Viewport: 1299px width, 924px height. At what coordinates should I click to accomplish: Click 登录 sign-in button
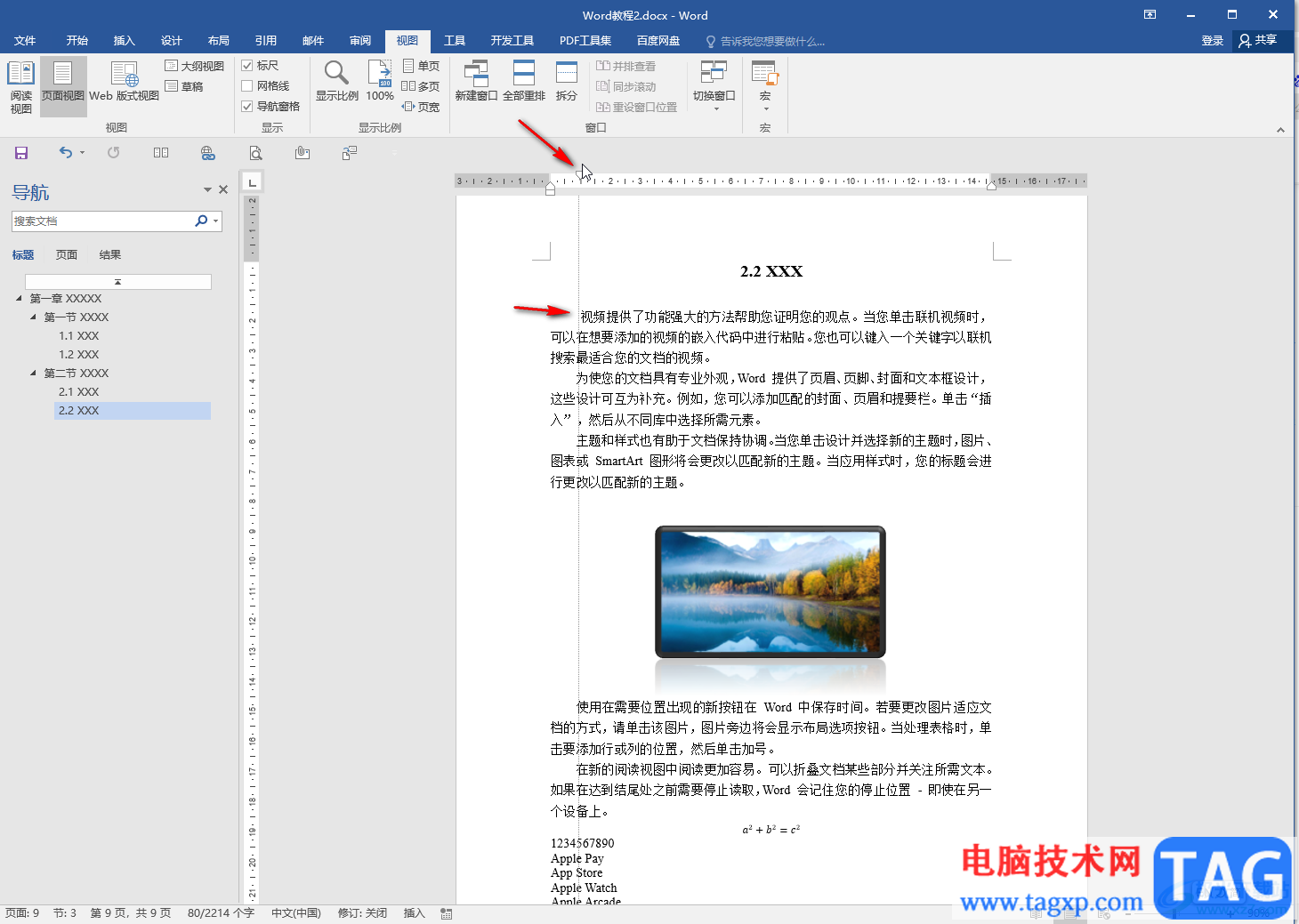pyautogui.click(x=1213, y=41)
